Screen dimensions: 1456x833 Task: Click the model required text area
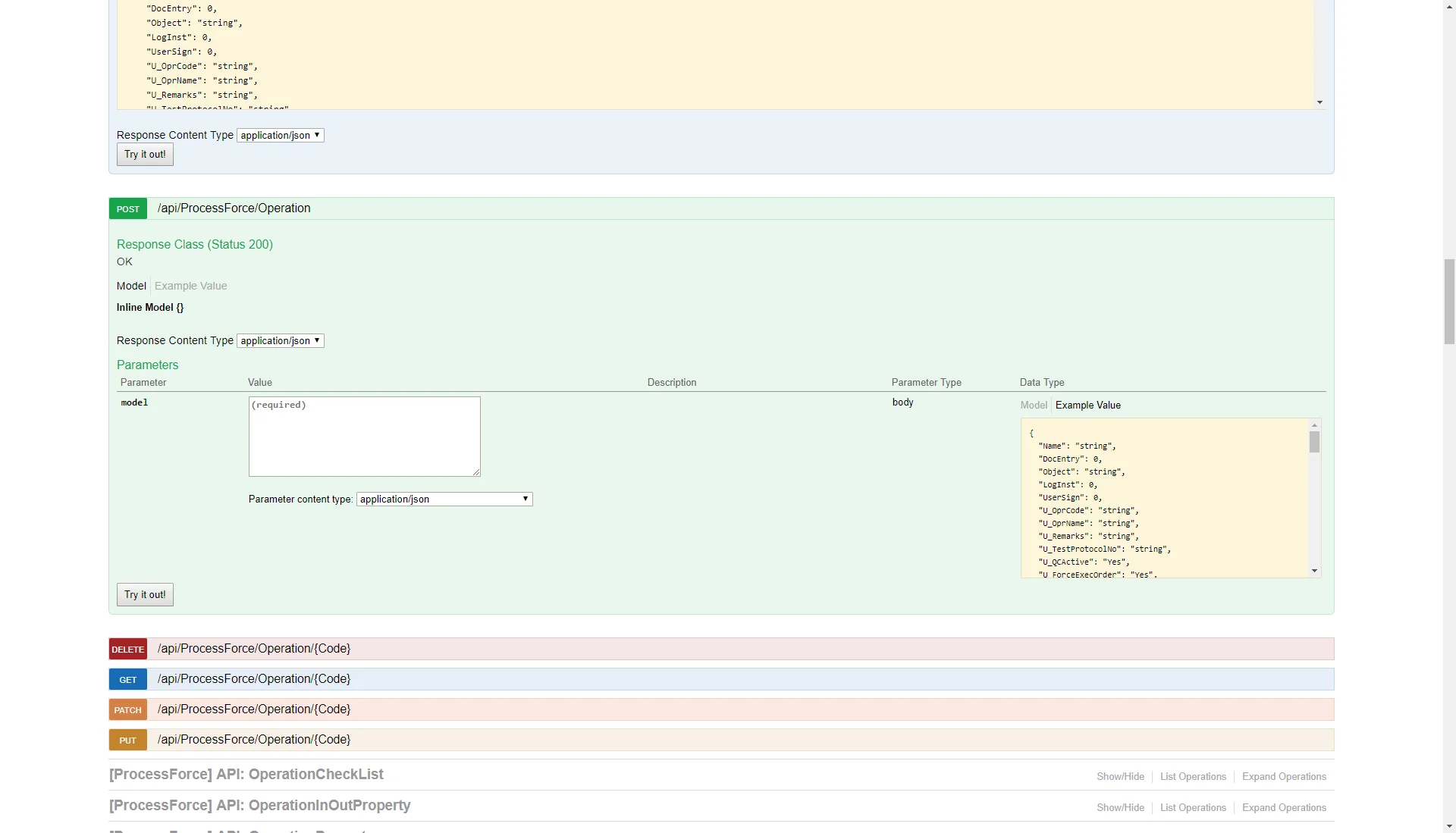[x=364, y=436]
